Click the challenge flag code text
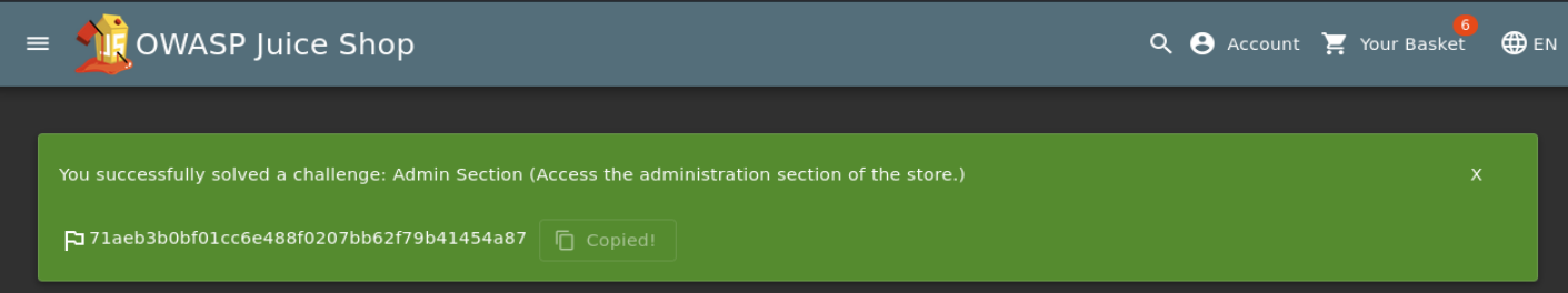 pyautogui.click(x=307, y=238)
